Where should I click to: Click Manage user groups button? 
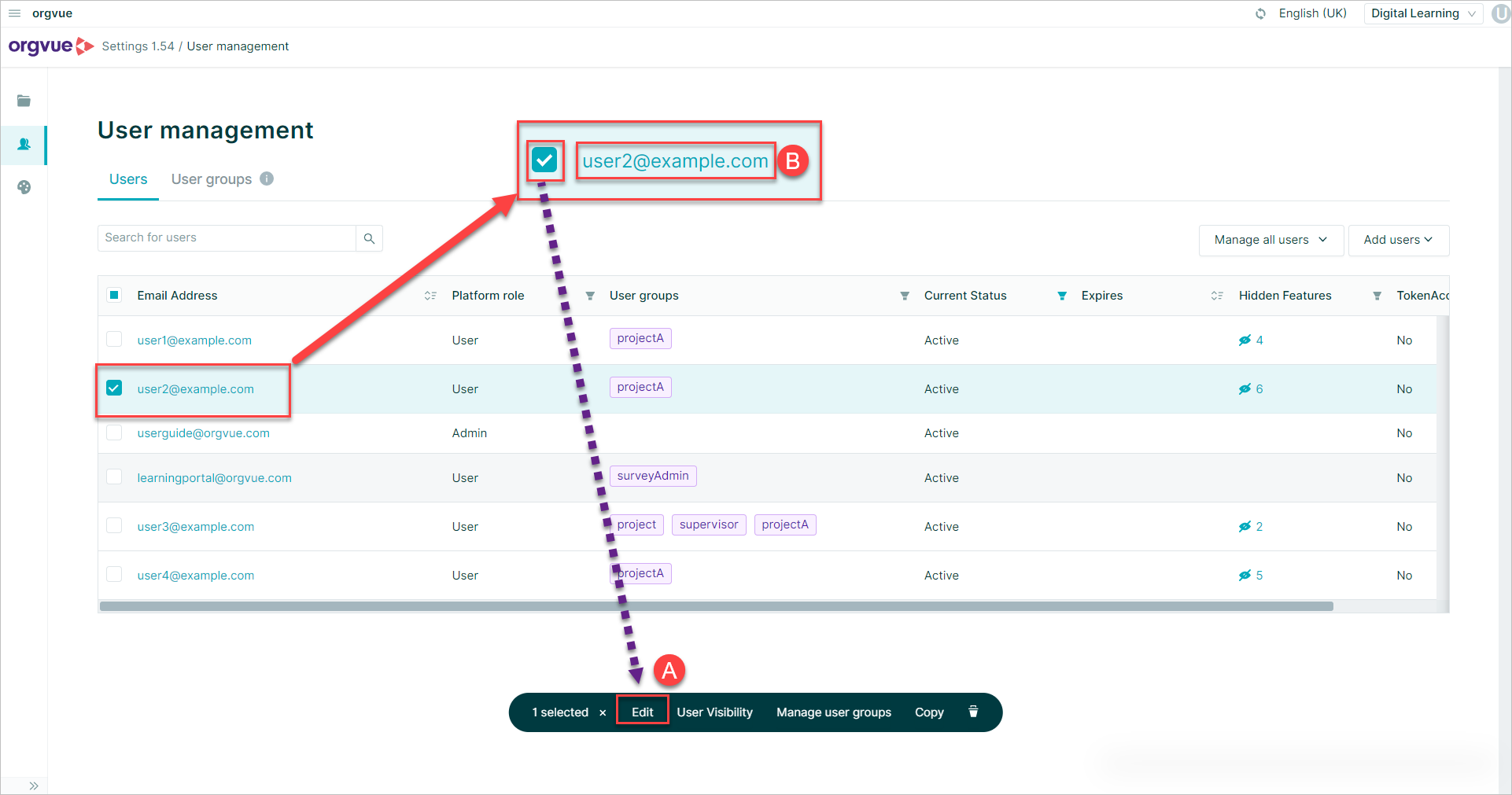(834, 712)
